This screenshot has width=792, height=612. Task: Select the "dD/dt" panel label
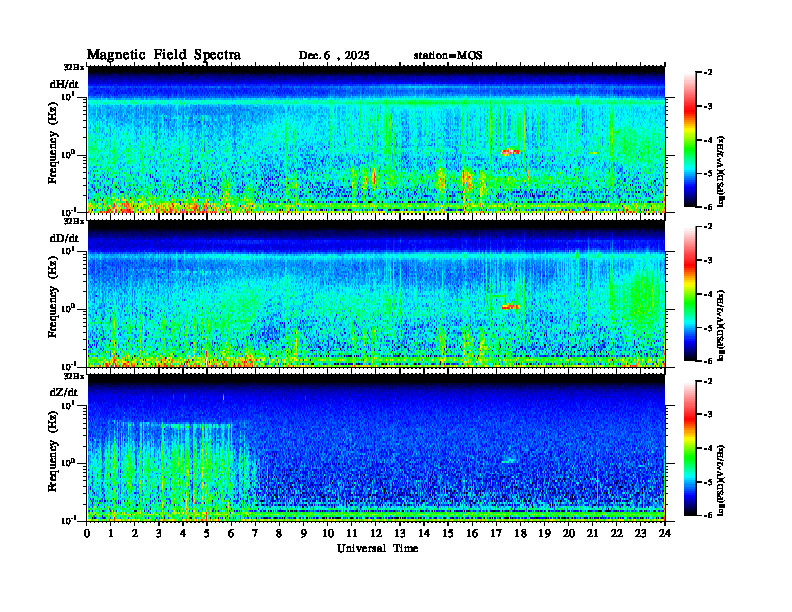pyautogui.click(x=64, y=238)
